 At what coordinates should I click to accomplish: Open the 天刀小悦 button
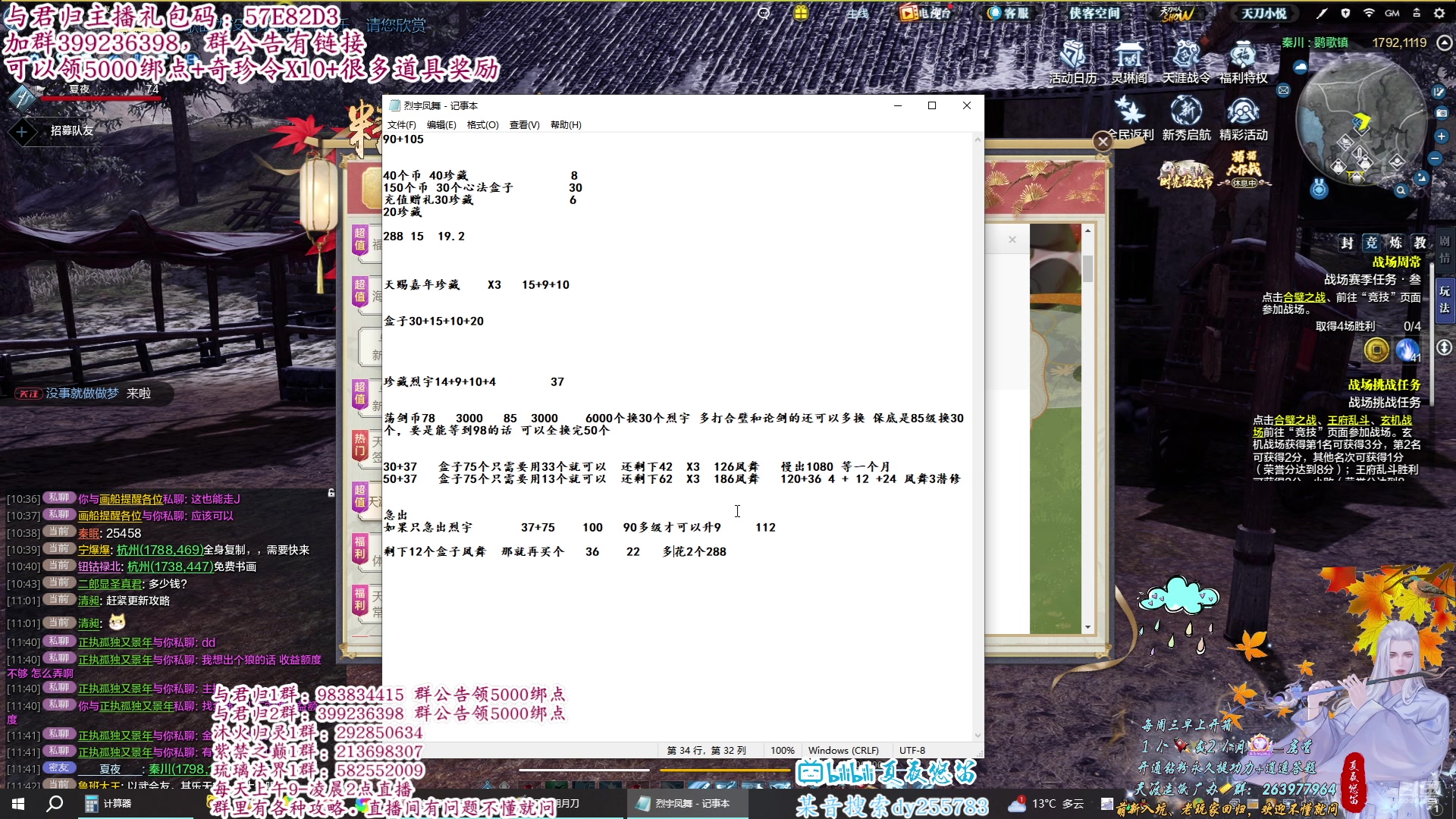pos(1263,13)
